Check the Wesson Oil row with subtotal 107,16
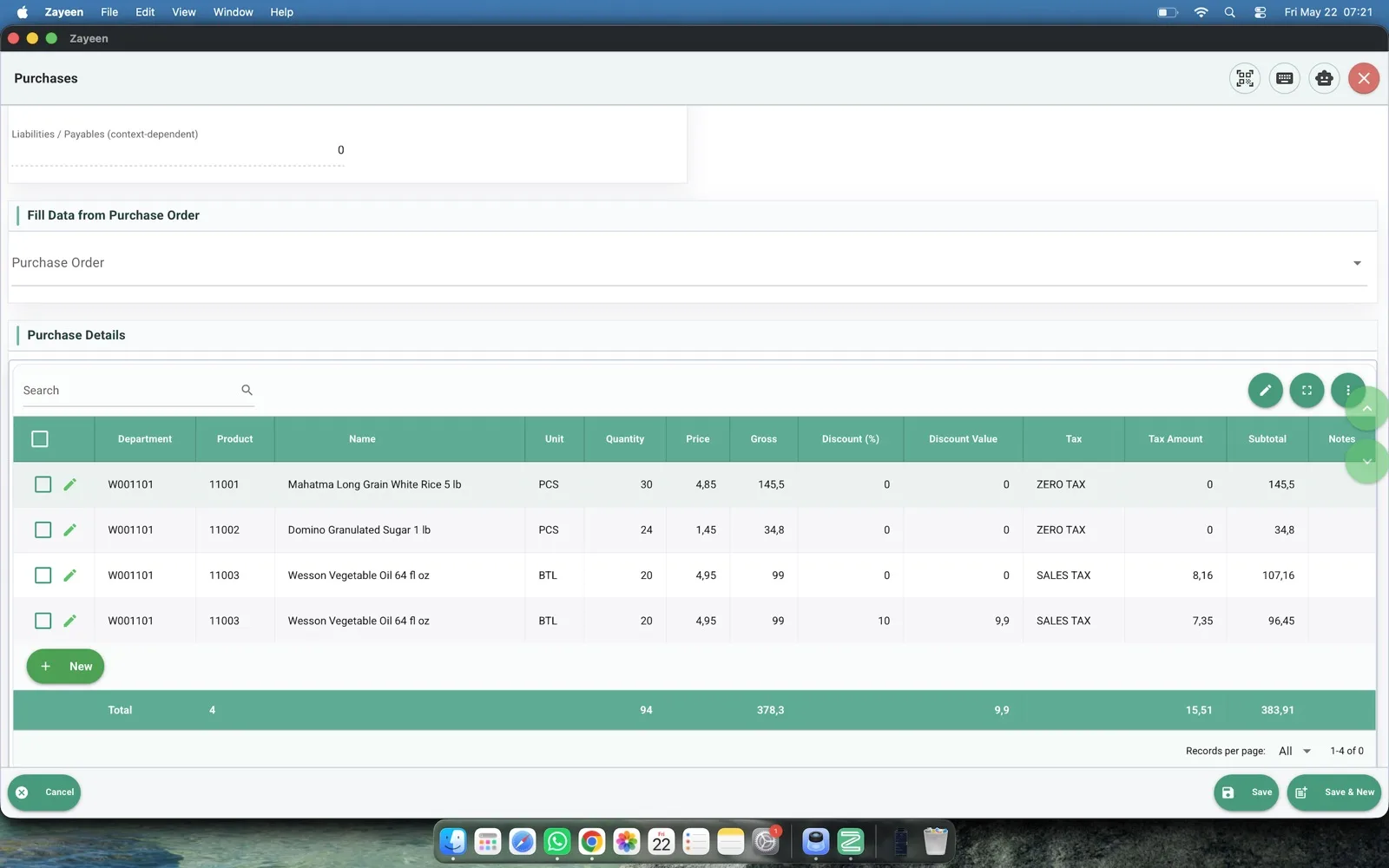This screenshot has width=1389, height=868. [x=43, y=575]
